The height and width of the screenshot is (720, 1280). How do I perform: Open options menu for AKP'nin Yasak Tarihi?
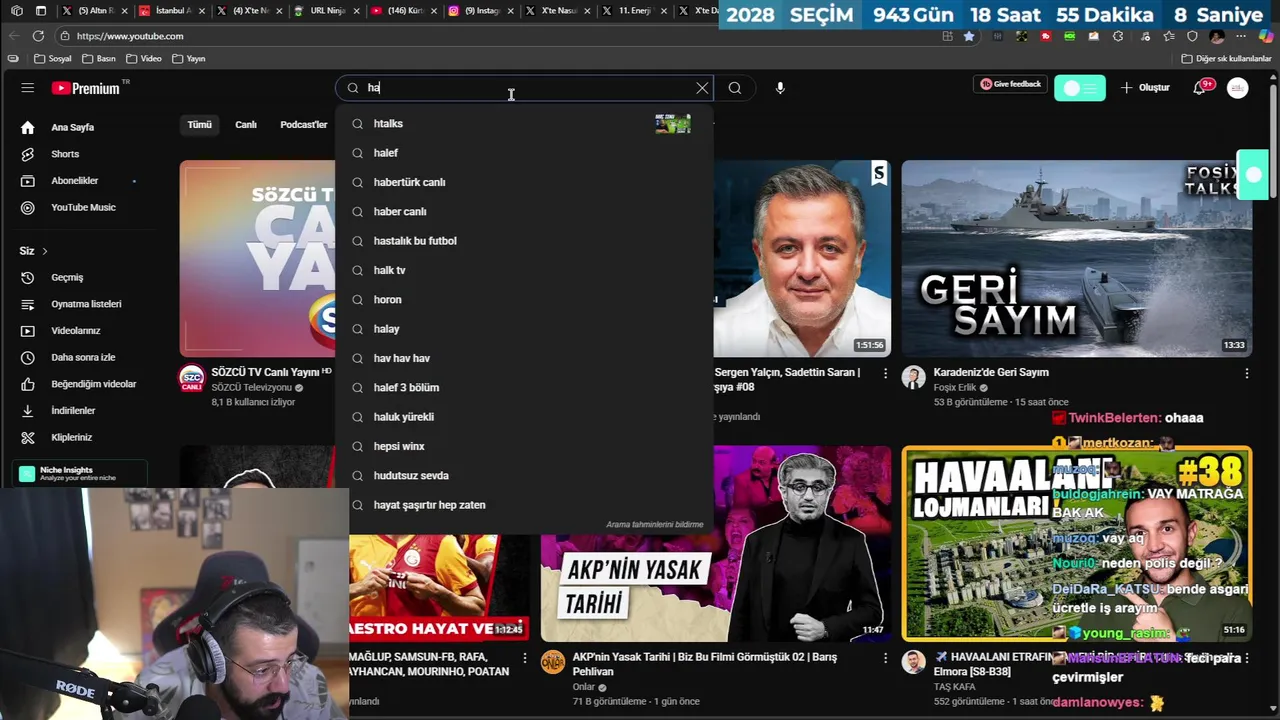[x=885, y=658]
